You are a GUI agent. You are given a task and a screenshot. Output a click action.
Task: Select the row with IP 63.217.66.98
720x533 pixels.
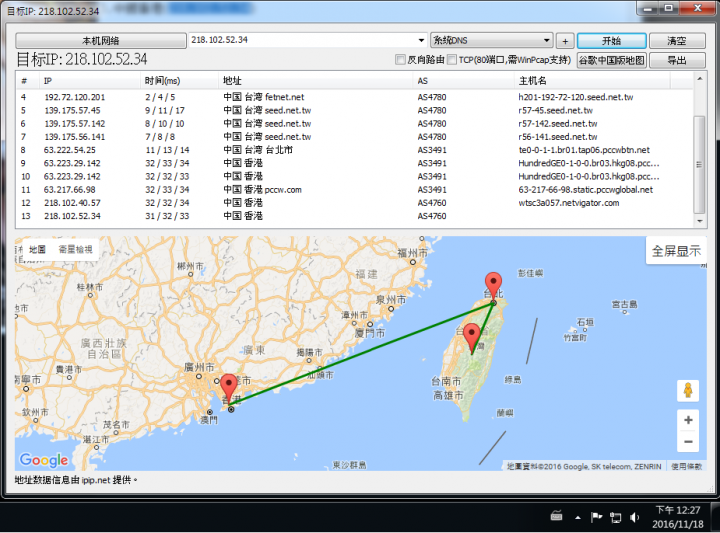(70, 189)
